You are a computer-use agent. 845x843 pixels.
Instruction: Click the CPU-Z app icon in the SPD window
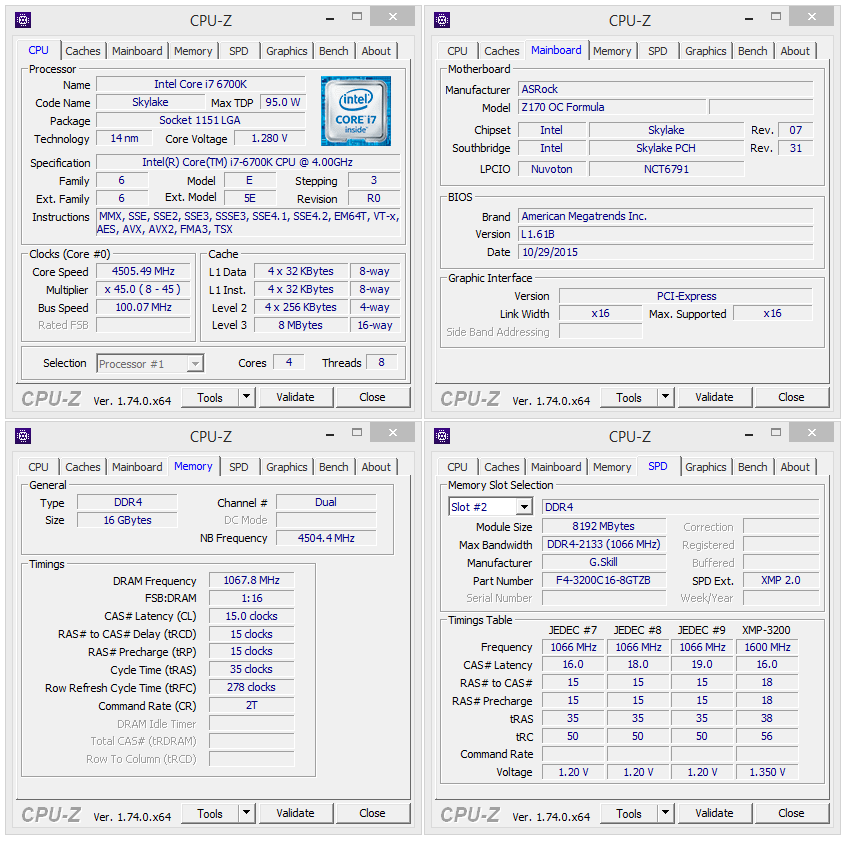pyautogui.click(x=442, y=436)
